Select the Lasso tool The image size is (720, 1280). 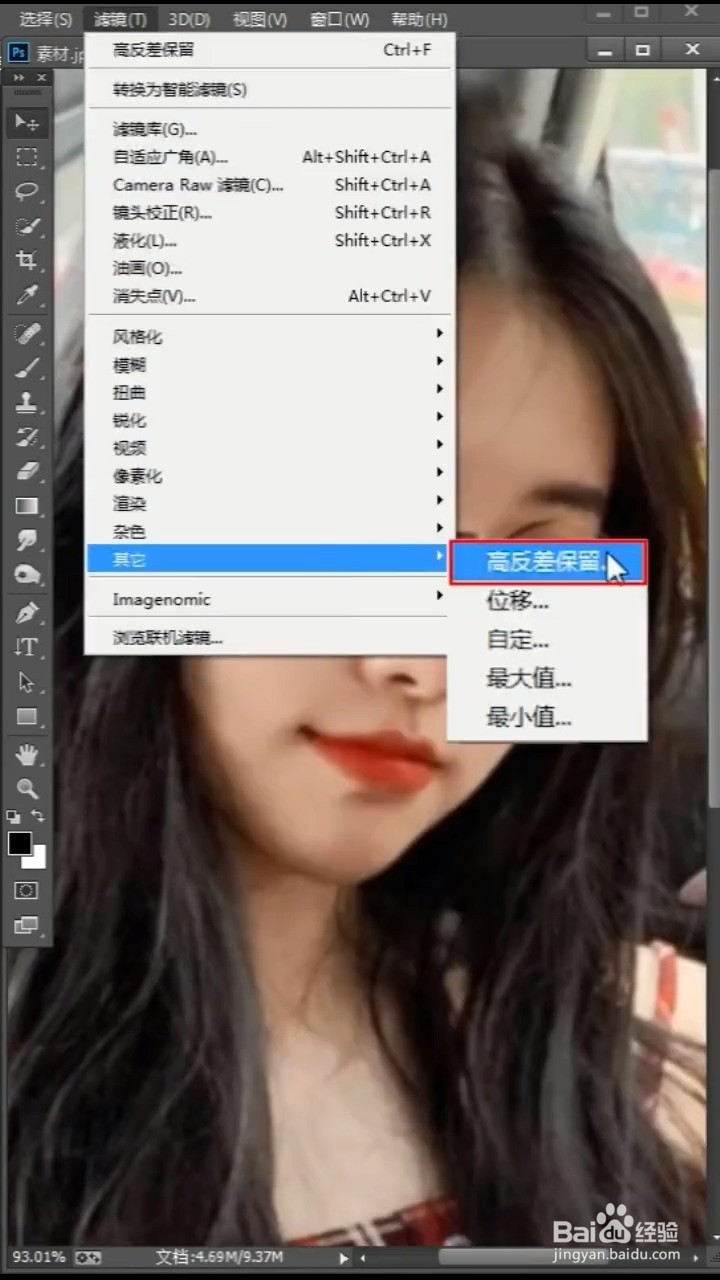coord(27,191)
